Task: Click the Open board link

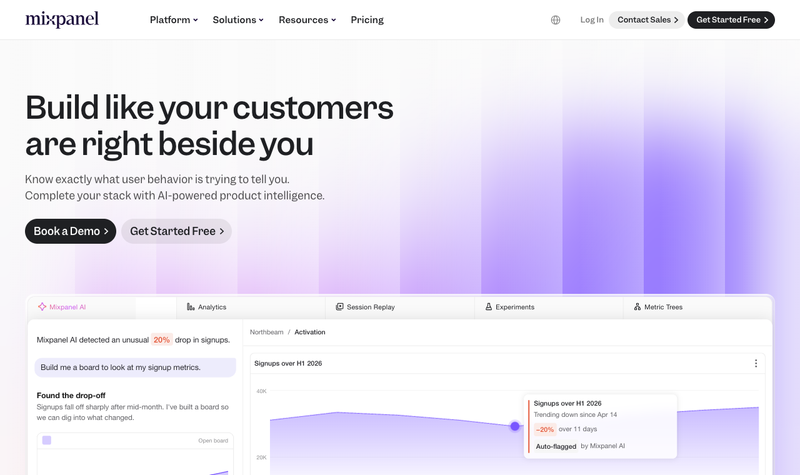Action: pos(213,441)
